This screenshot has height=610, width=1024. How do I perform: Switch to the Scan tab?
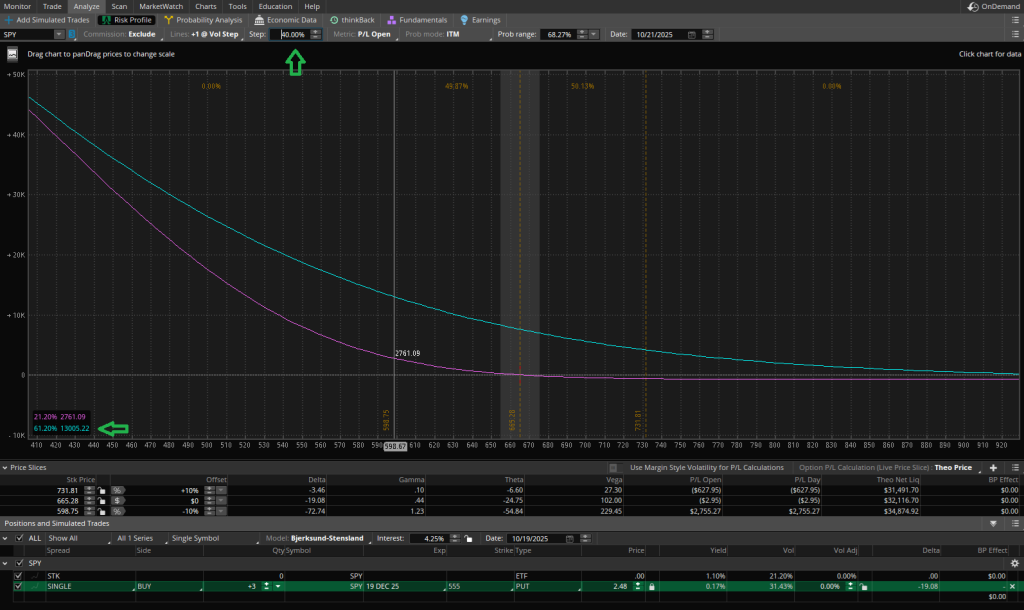(x=118, y=6)
